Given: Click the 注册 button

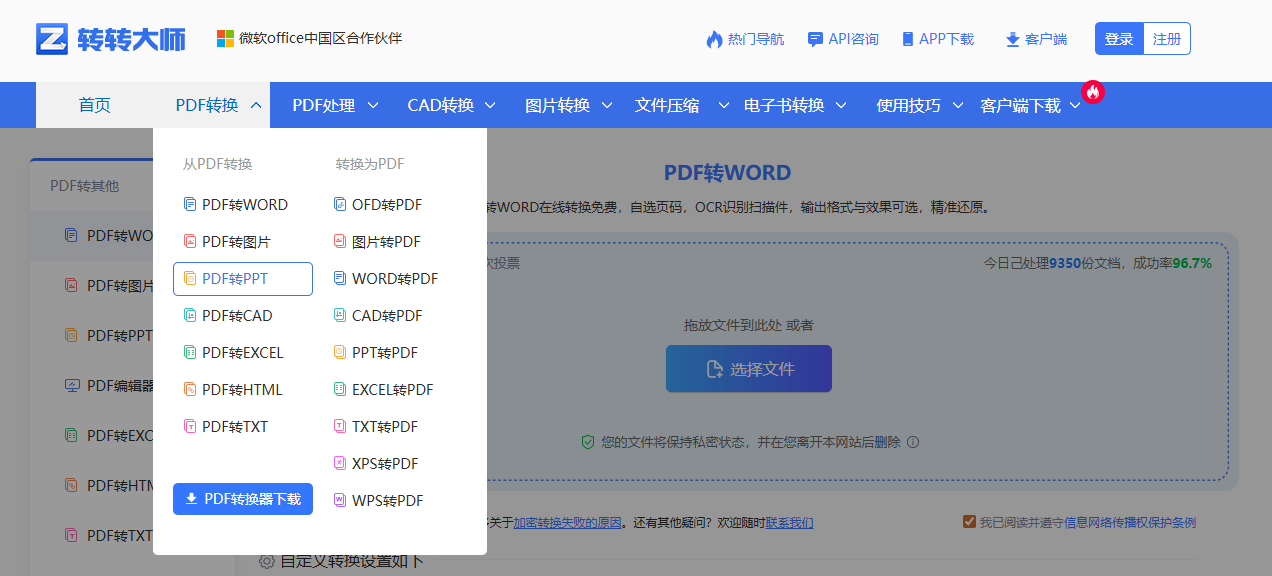Looking at the screenshot, I should tap(1167, 39).
